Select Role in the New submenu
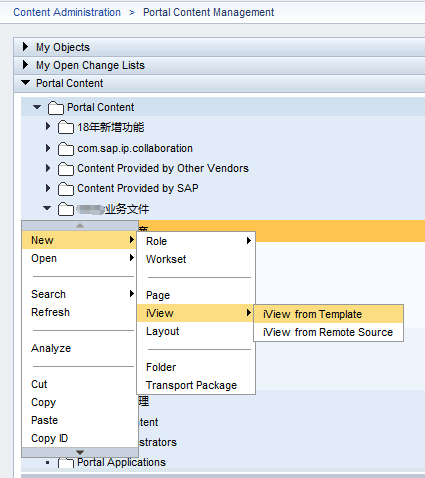The width and height of the screenshot is (425, 478). 196,241
